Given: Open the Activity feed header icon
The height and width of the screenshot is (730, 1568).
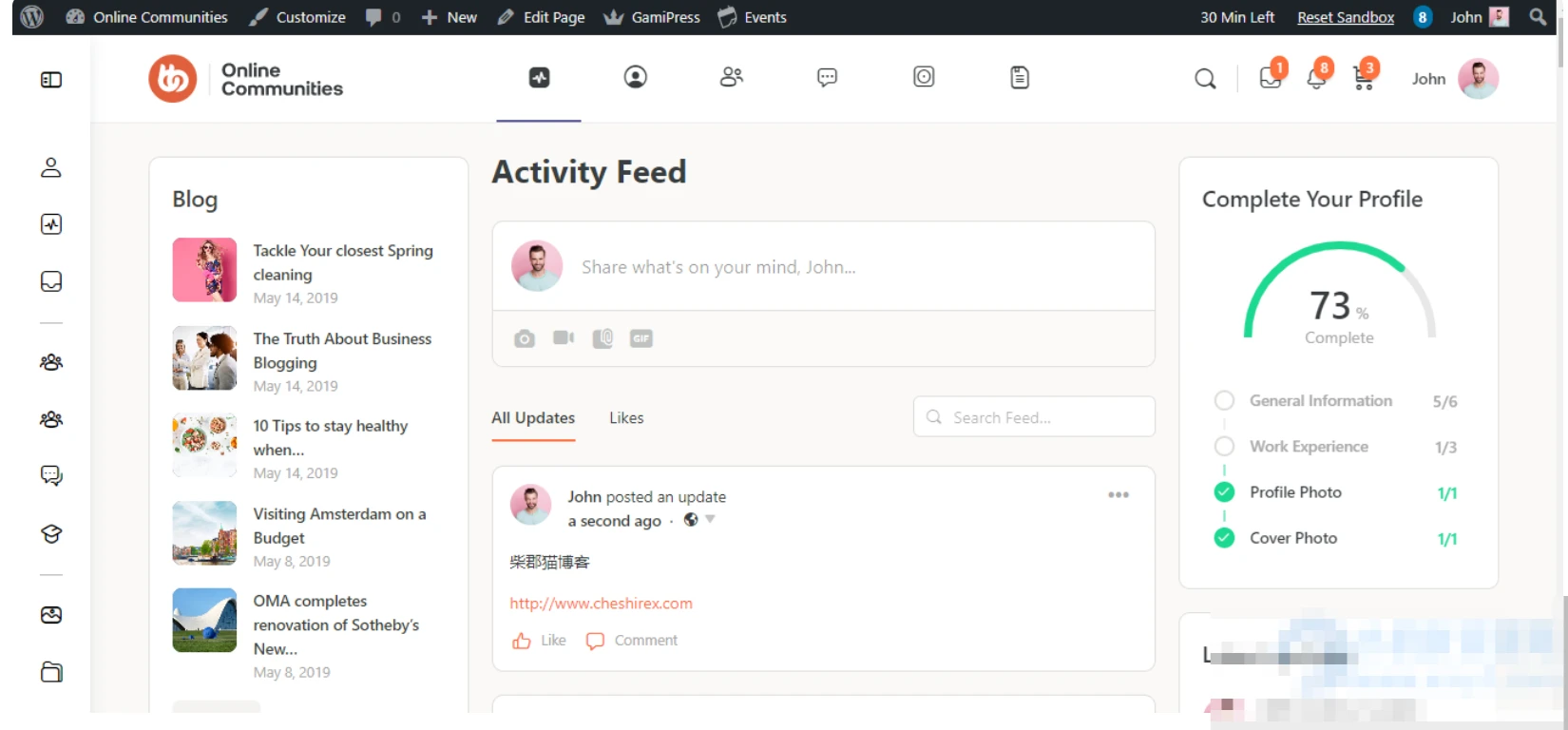Looking at the screenshot, I should point(540,78).
